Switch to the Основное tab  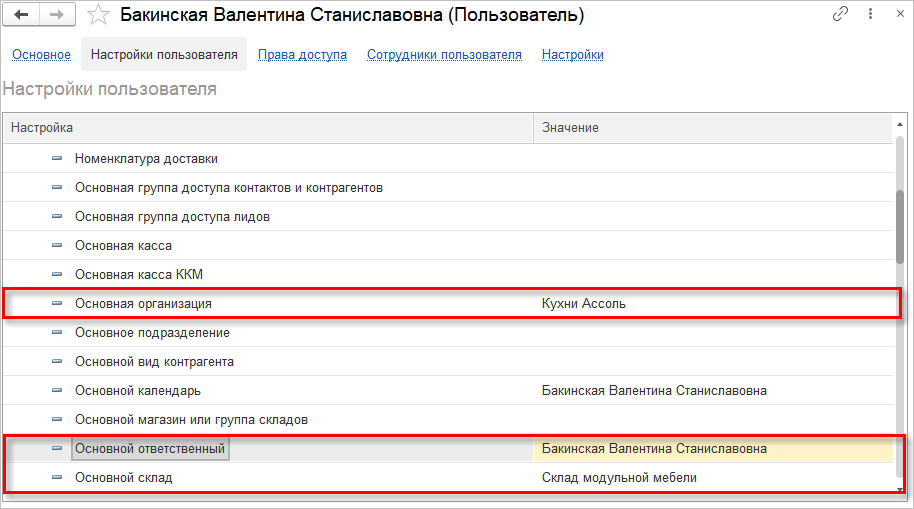pos(41,55)
